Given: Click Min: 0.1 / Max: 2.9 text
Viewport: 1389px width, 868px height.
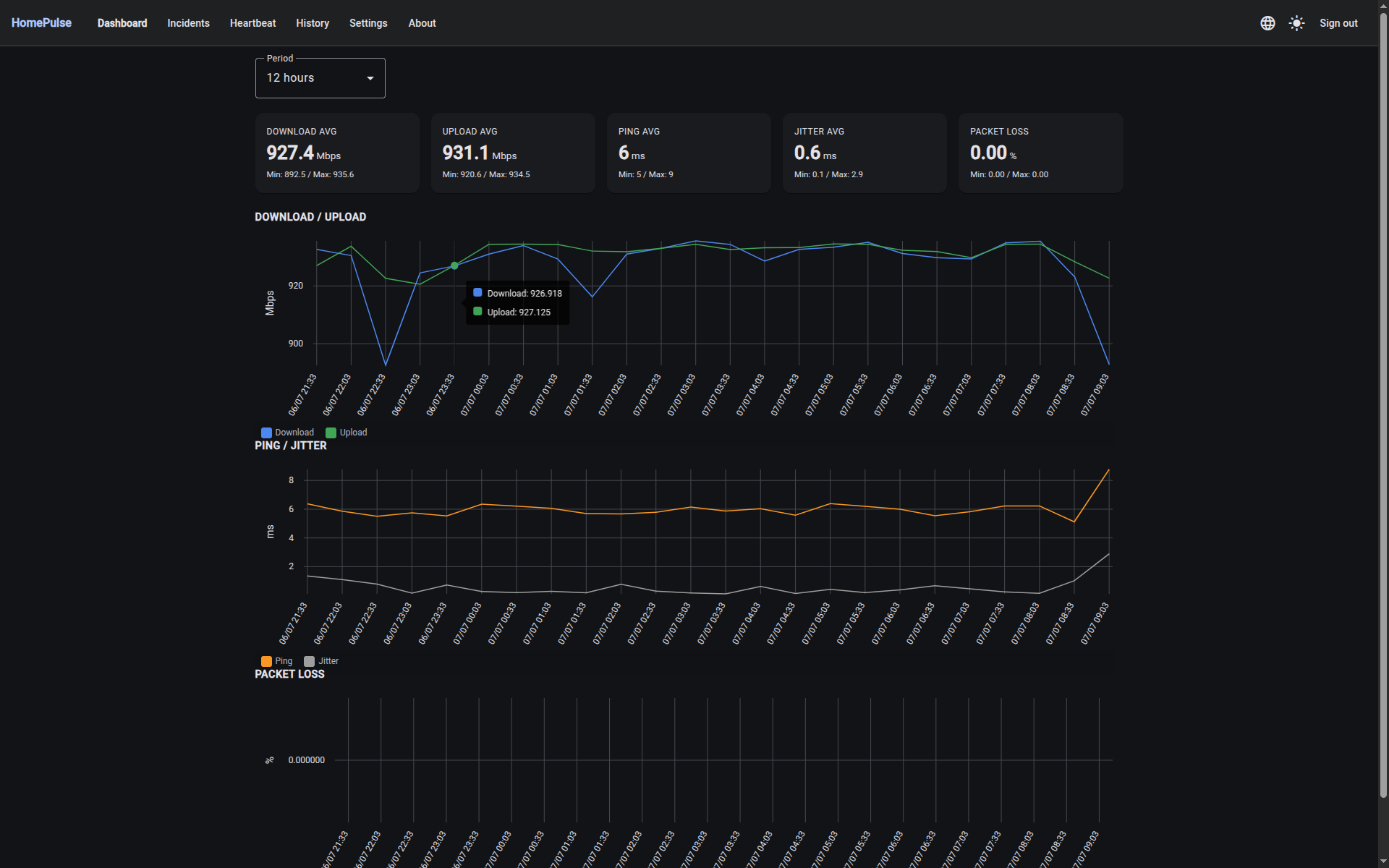Looking at the screenshot, I should click(828, 174).
